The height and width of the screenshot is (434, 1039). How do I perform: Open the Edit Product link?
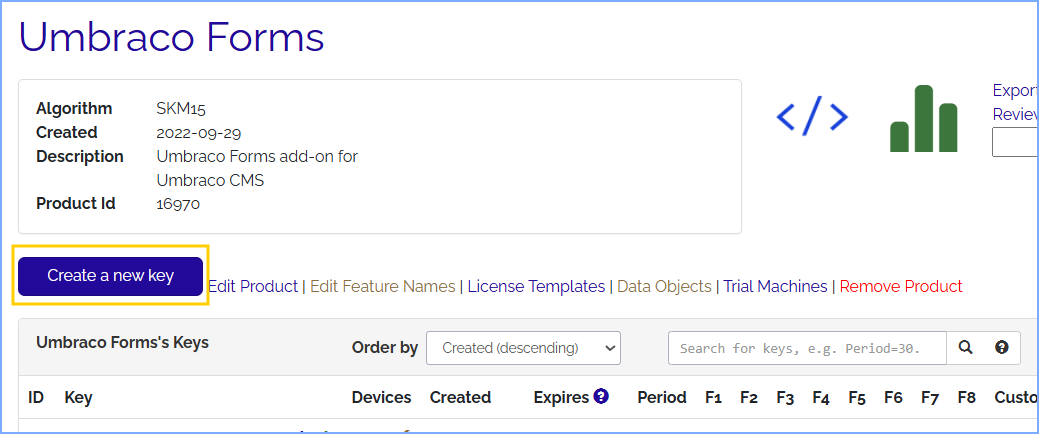click(x=253, y=286)
